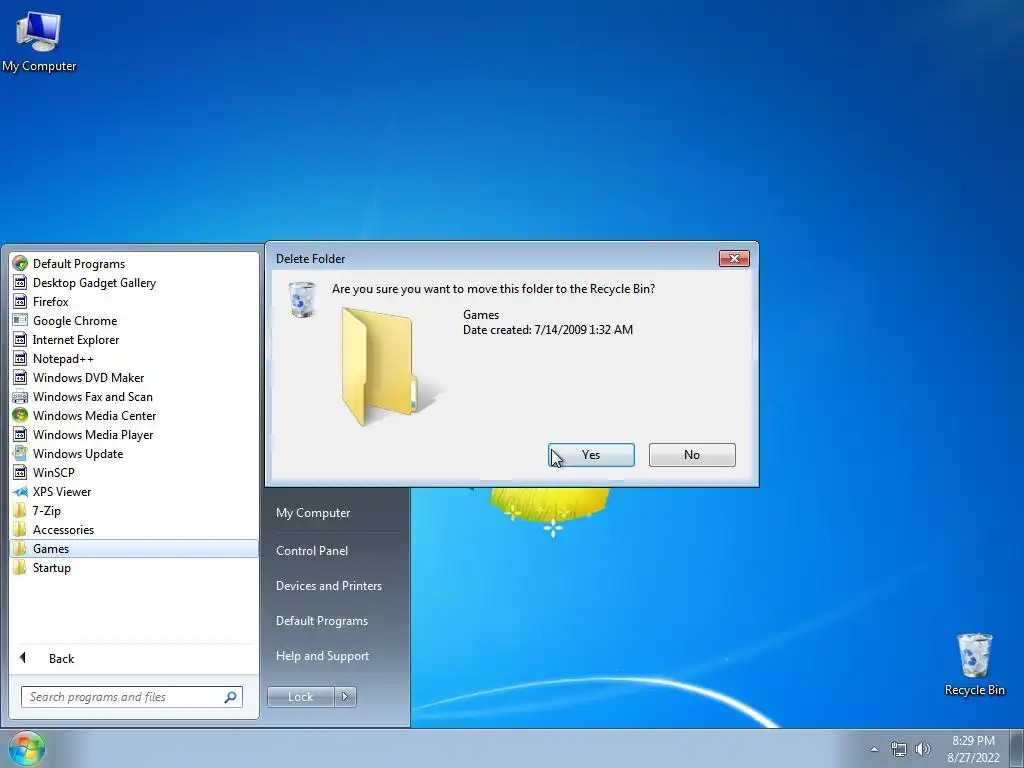Confirm deletion with Yes button

[x=591, y=455]
